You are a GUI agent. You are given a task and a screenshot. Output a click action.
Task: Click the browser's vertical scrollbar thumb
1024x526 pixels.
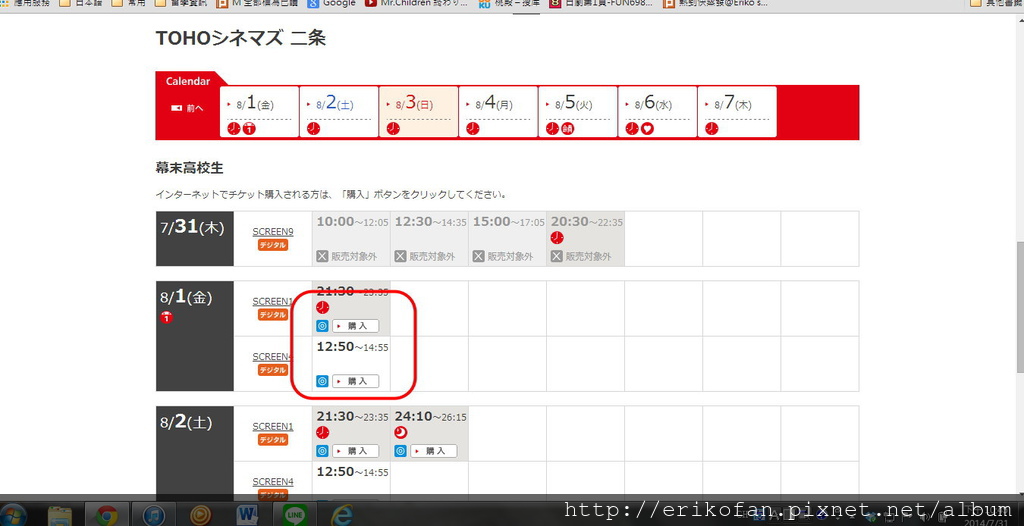click(1020, 308)
